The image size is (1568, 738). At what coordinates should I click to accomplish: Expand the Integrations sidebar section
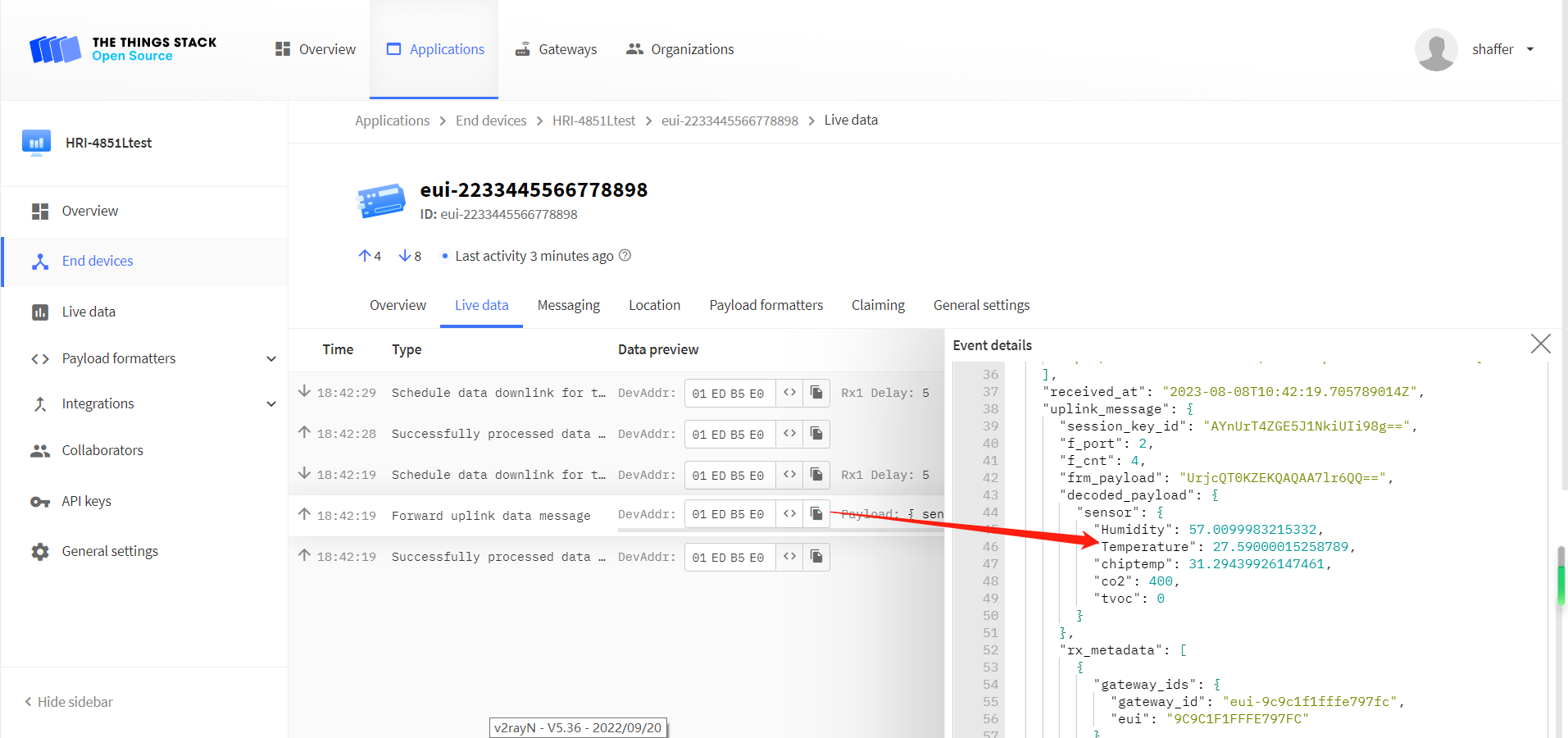tap(271, 404)
